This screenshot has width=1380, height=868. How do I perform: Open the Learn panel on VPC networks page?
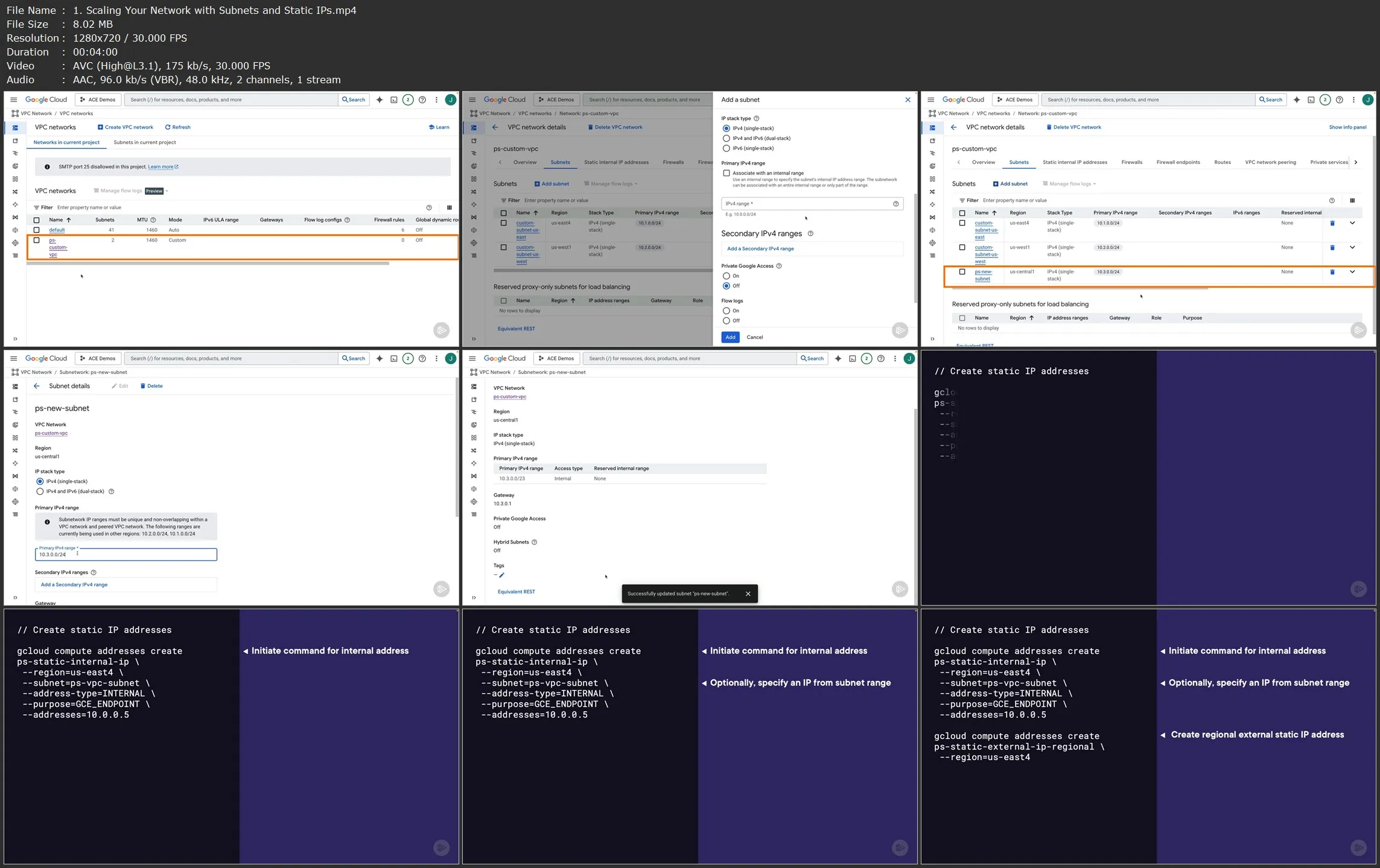point(439,127)
